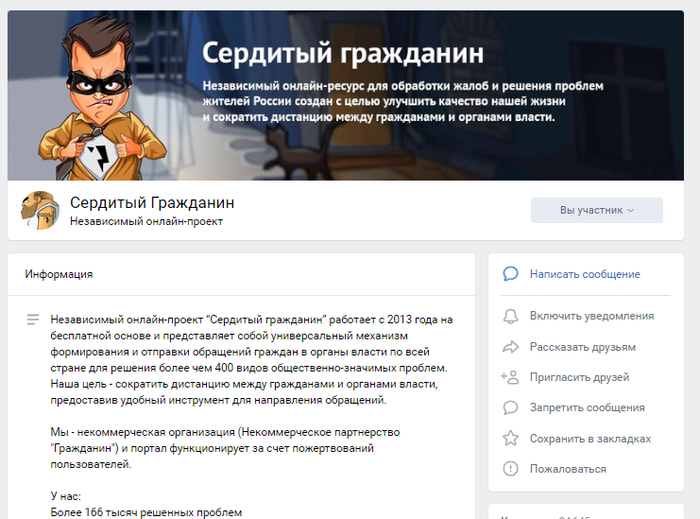Click the Независимый онлайн-проект subtitle
The image size is (700, 519).
tap(146, 221)
